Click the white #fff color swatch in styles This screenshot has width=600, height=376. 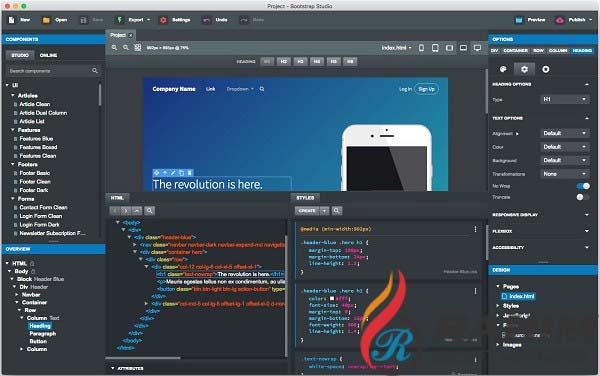click(x=332, y=298)
